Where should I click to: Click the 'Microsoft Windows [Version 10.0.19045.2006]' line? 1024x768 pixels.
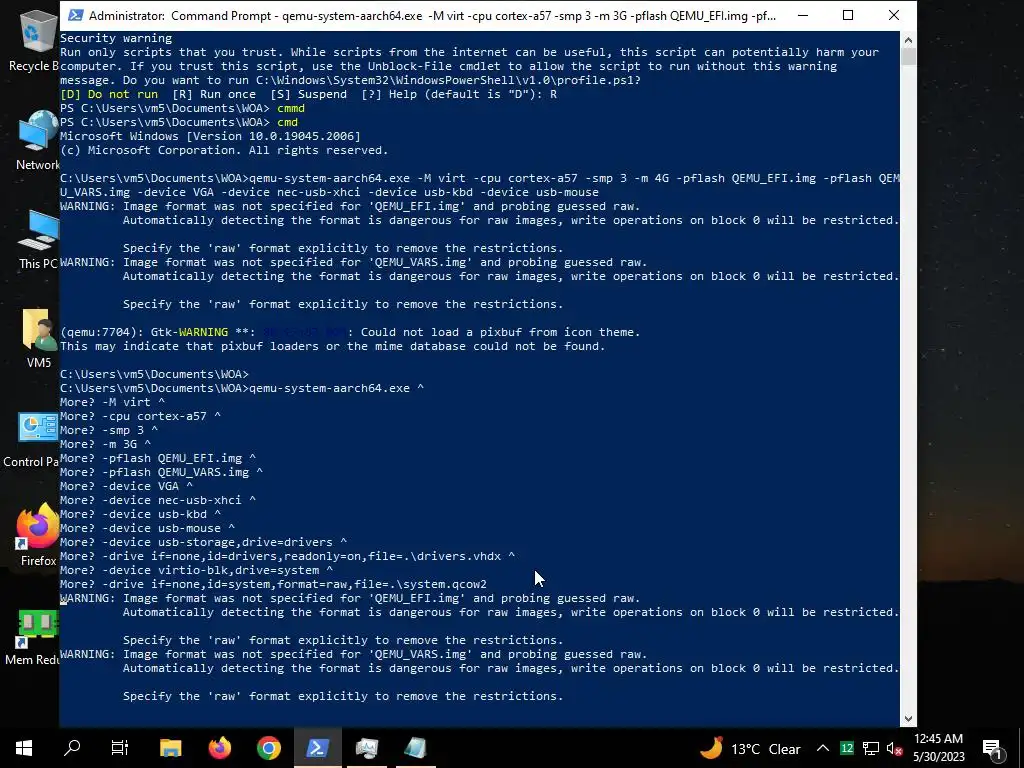point(210,136)
